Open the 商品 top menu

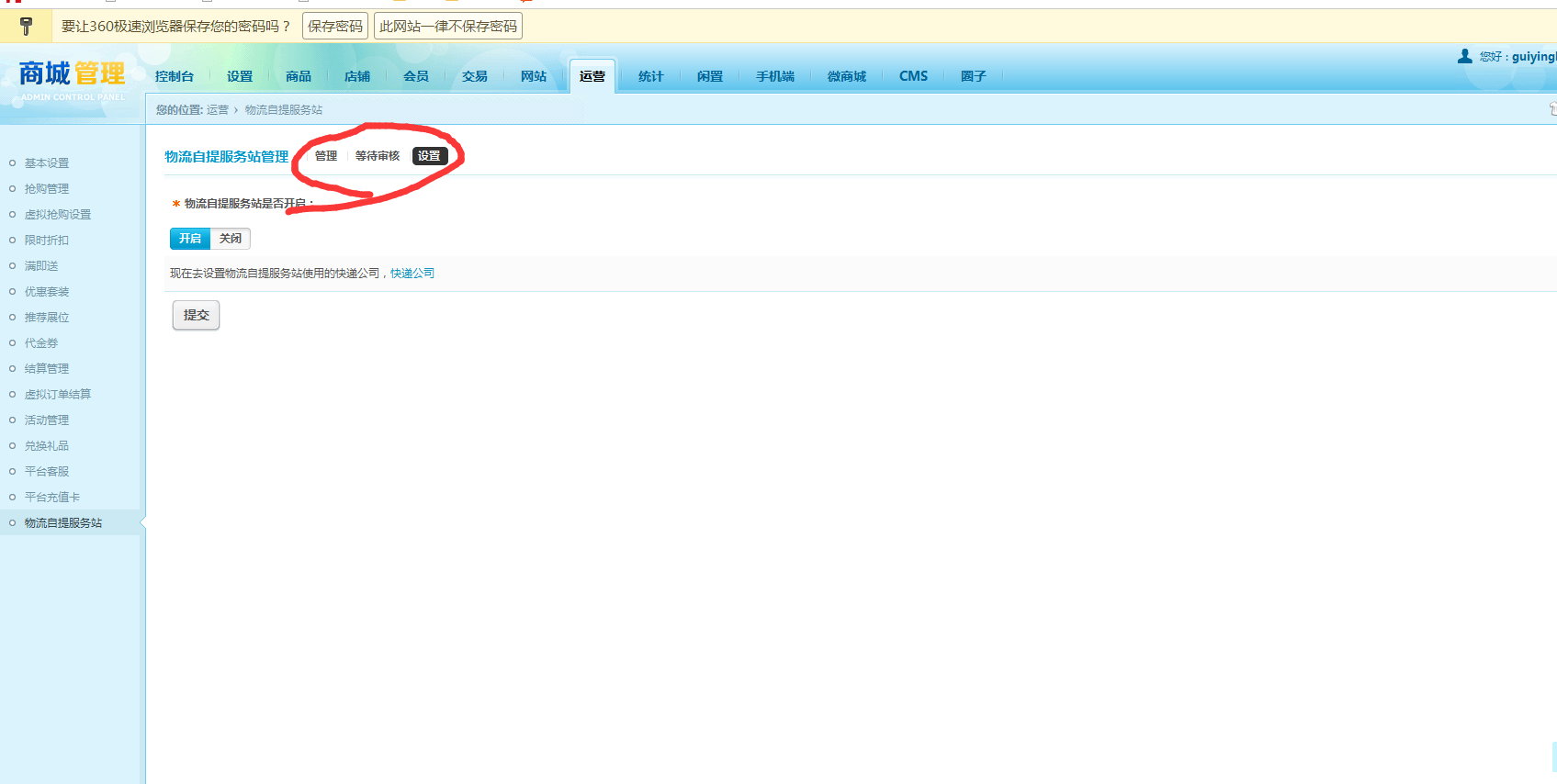click(299, 76)
